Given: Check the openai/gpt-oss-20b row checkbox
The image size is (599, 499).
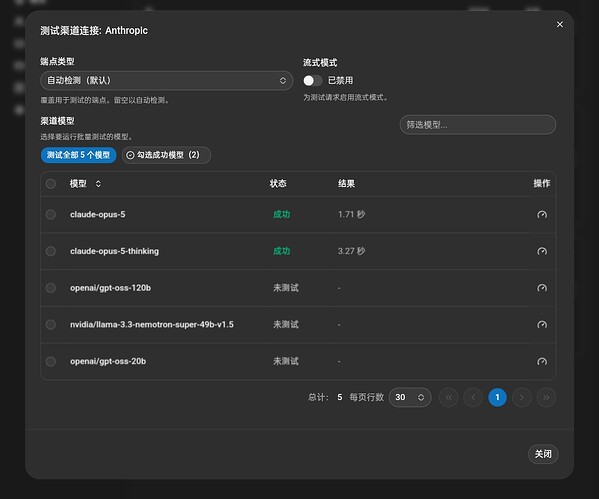Looking at the screenshot, I should 51,361.
